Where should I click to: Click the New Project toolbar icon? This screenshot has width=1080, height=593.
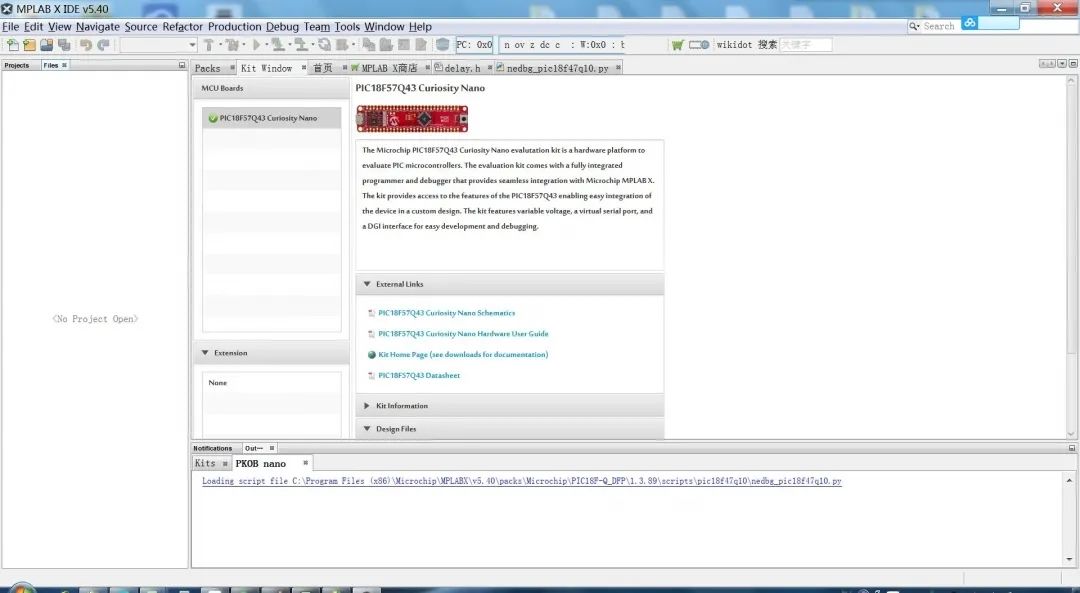[x=29, y=45]
